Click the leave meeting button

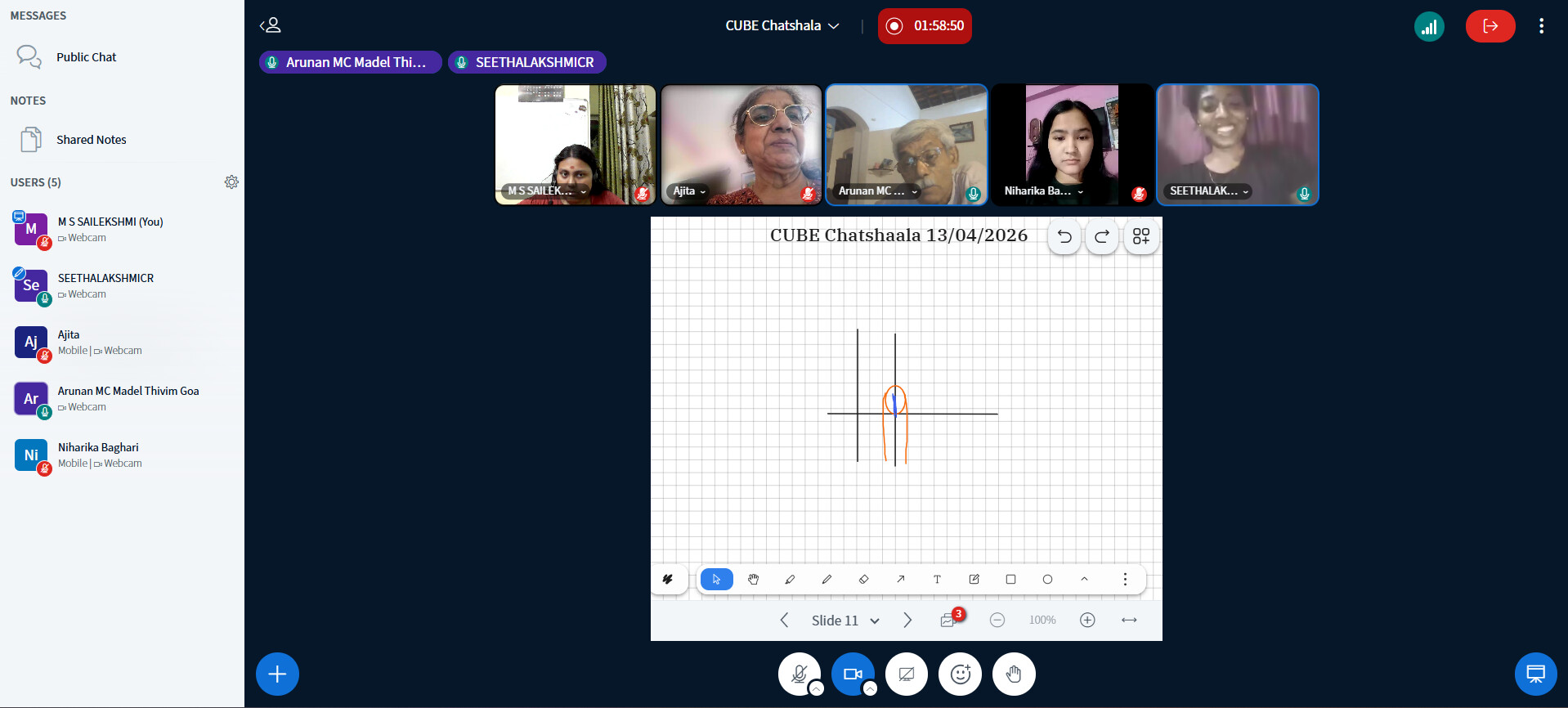coord(1490,26)
